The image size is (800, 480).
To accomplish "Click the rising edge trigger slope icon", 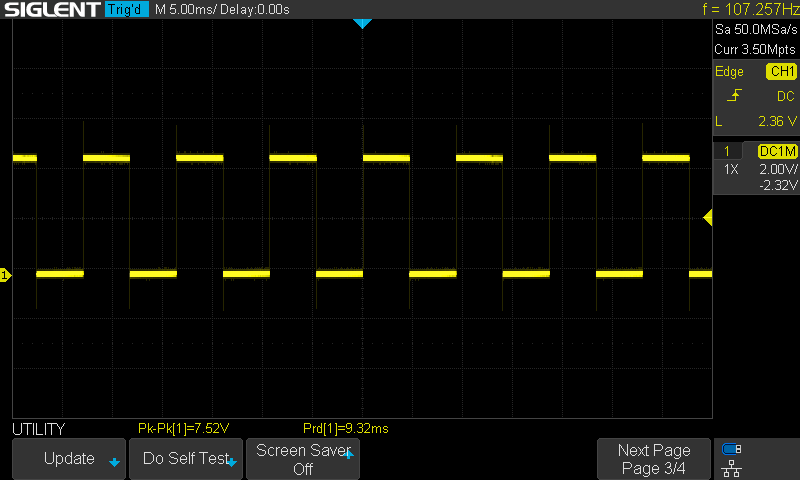I will (735, 96).
